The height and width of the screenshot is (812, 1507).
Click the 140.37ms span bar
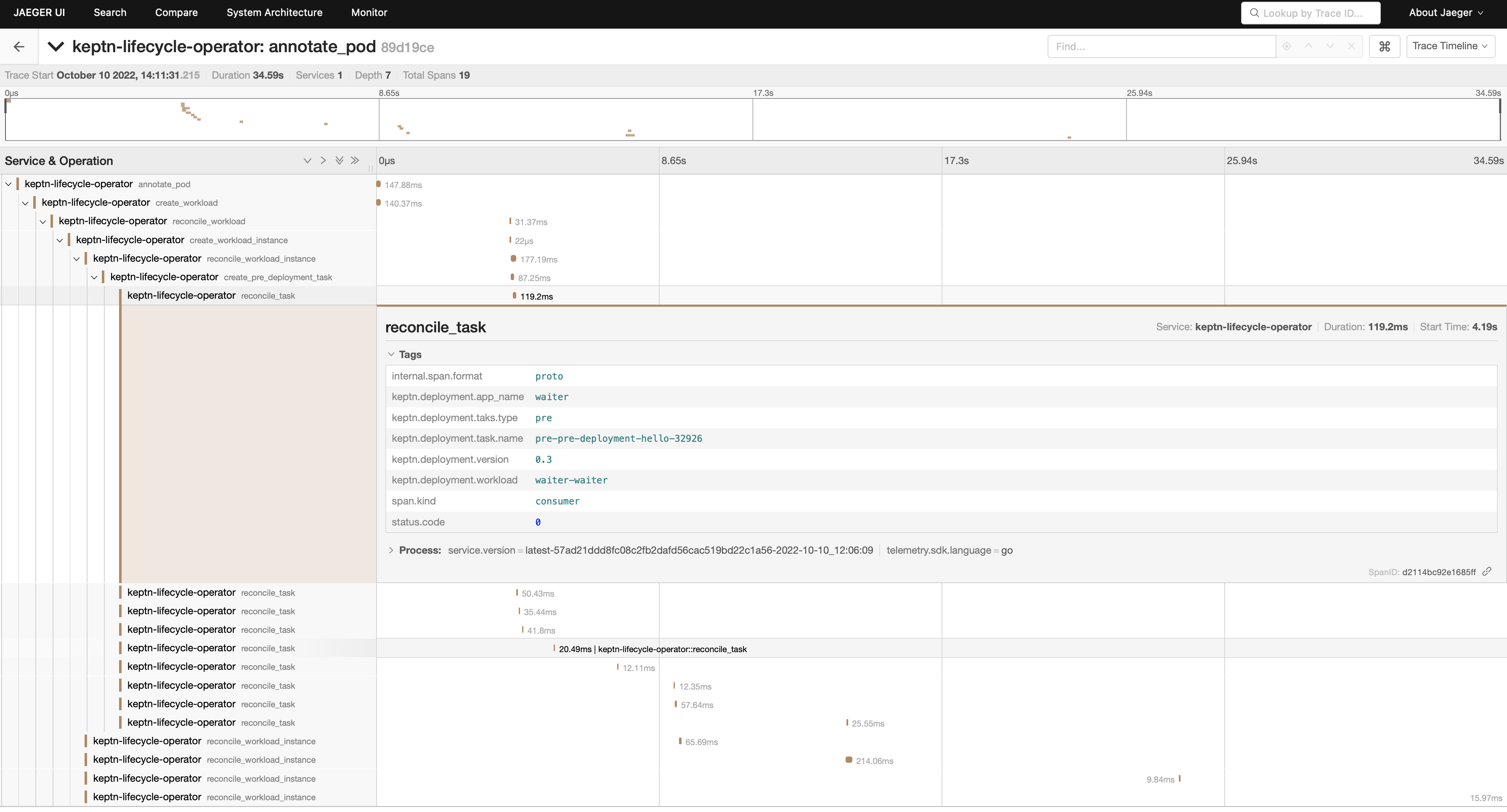(x=379, y=203)
